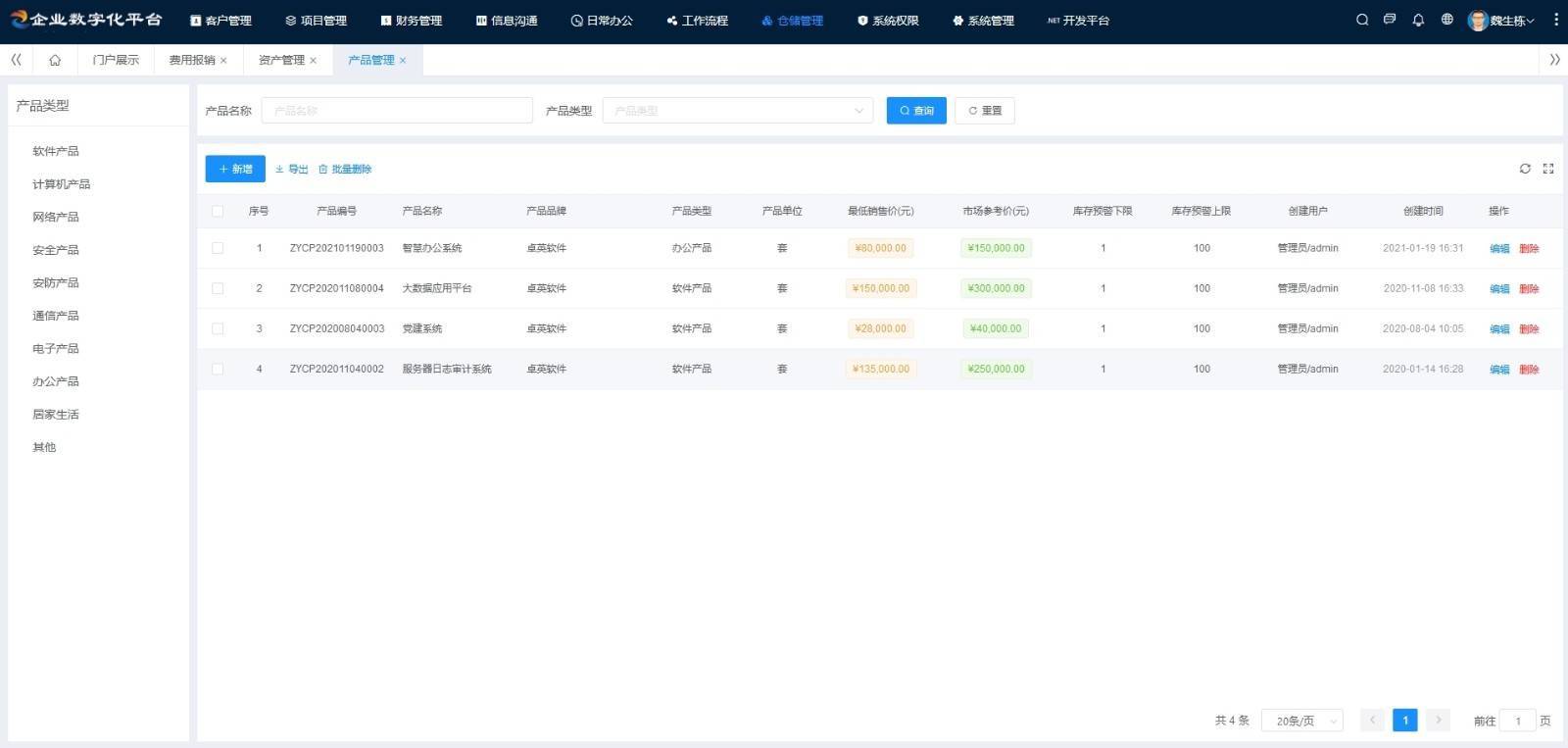Show notifications bell
This screenshot has width=1568, height=748.
(1418, 20)
